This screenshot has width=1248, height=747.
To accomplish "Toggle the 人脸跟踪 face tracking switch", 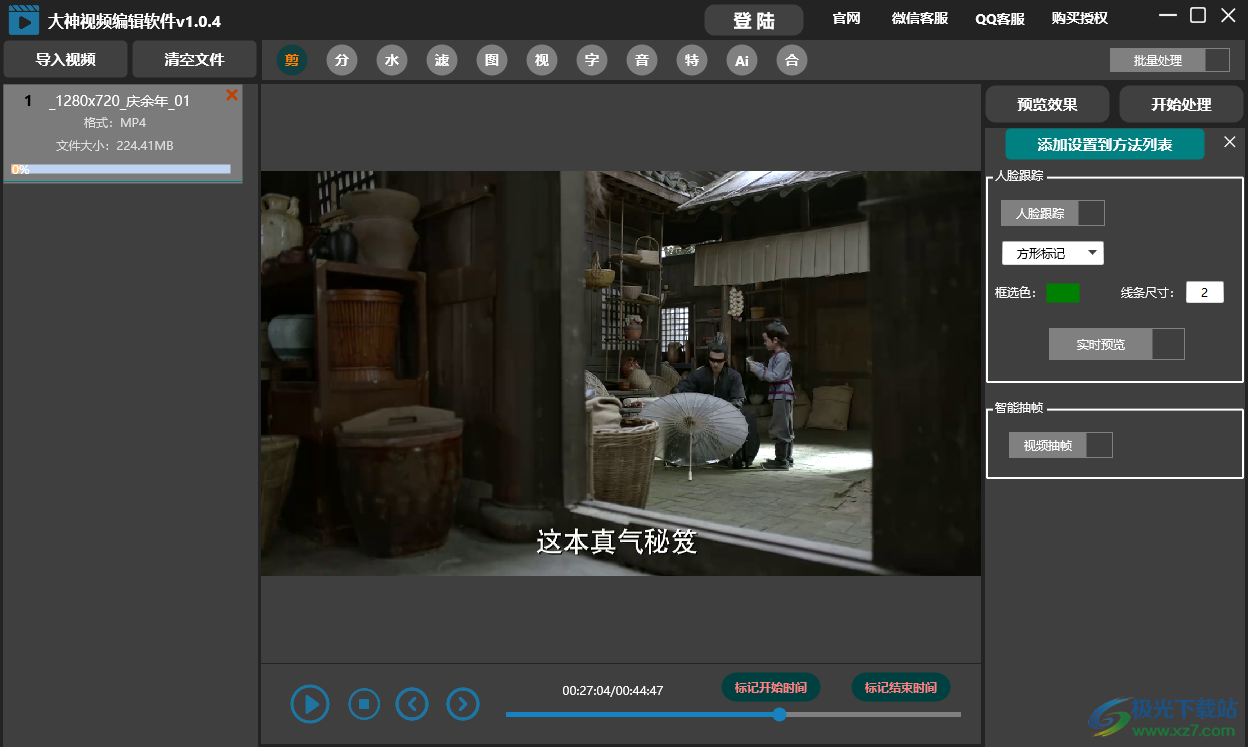I will (x=1053, y=213).
